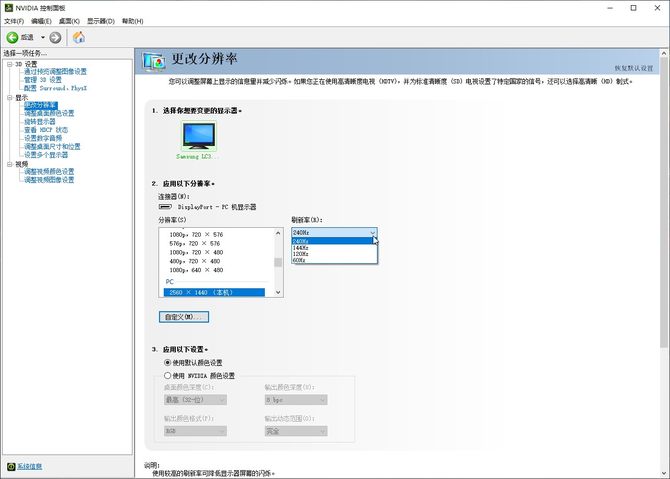Click the green Back arrow icon
670x479 pixels.
click(13, 37)
